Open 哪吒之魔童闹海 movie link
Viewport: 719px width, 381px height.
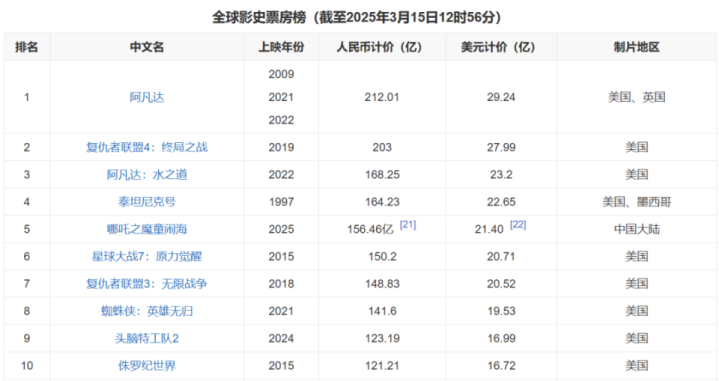(x=147, y=229)
